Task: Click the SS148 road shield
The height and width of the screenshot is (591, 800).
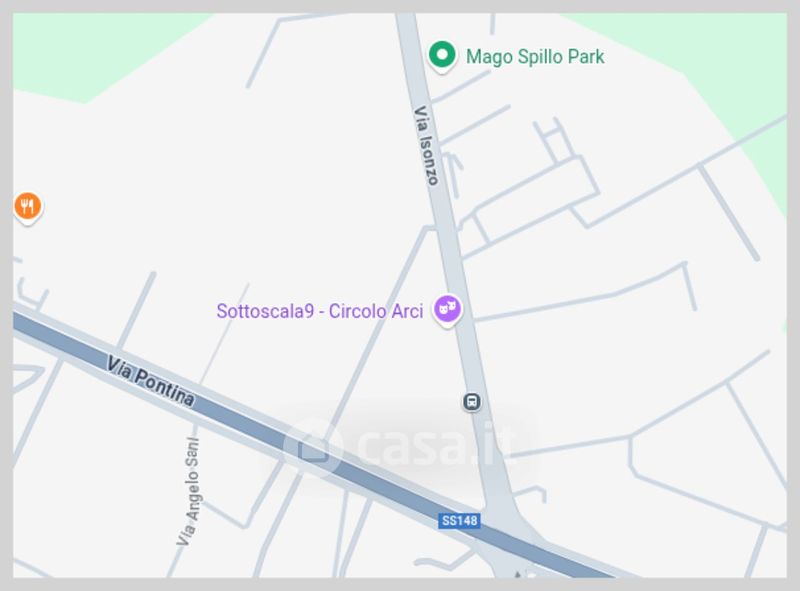Action: click(x=459, y=521)
